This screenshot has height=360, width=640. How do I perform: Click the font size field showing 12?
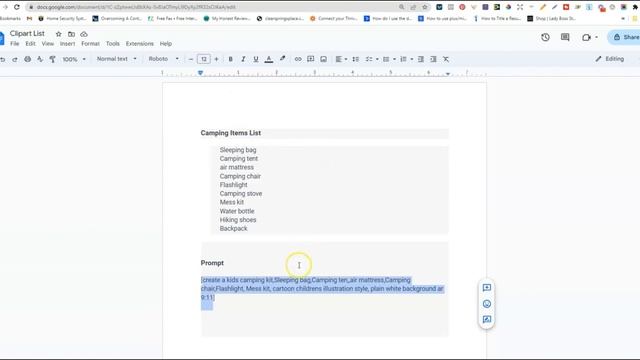[203, 59]
